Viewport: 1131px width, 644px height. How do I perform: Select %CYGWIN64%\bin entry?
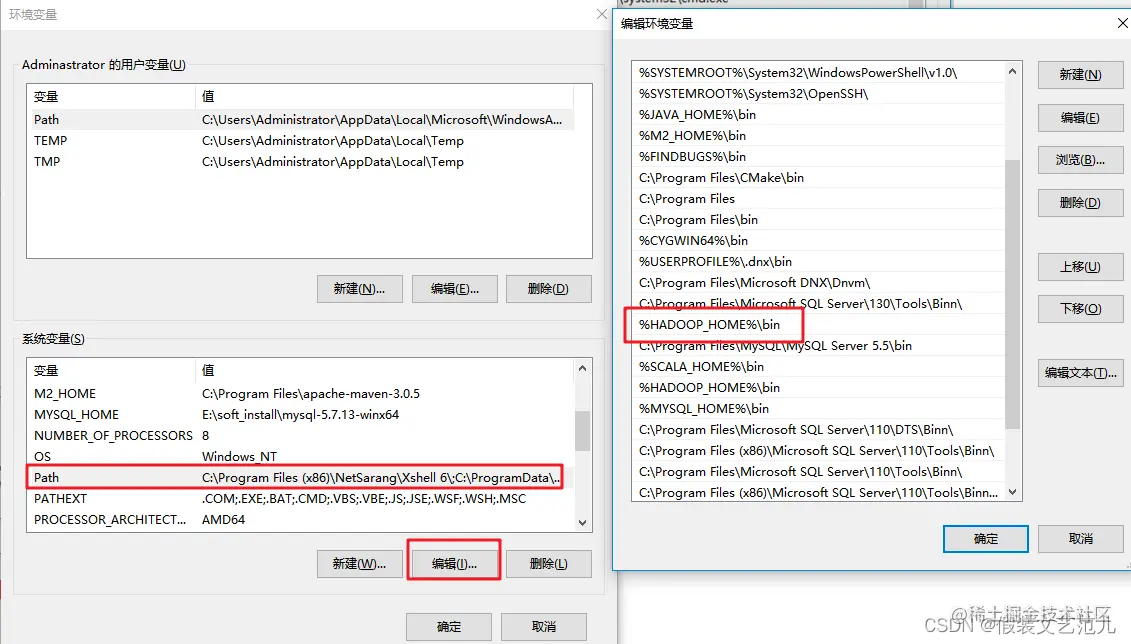(818, 240)
